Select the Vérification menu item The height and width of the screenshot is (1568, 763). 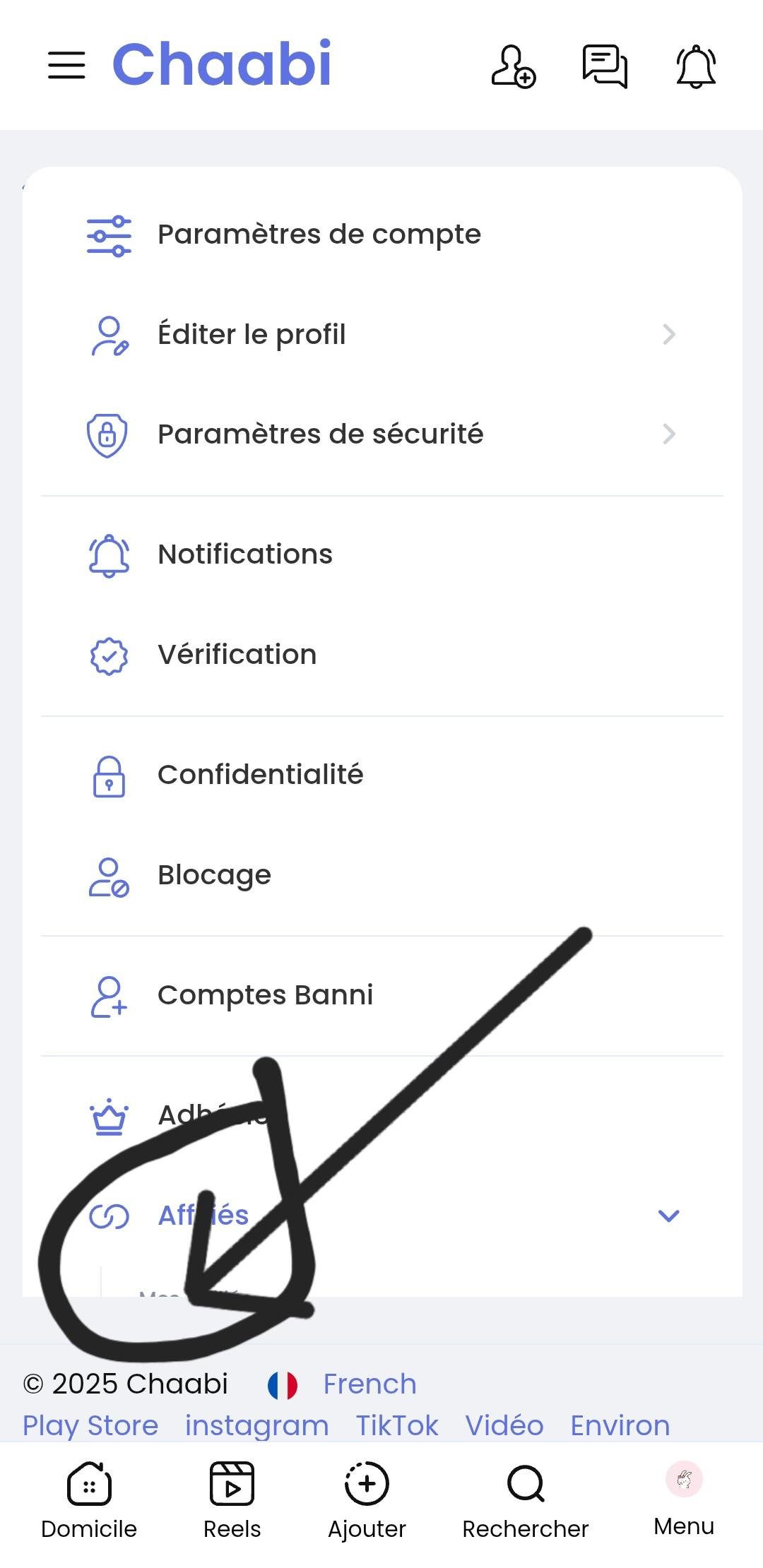(x=237, y=655)
